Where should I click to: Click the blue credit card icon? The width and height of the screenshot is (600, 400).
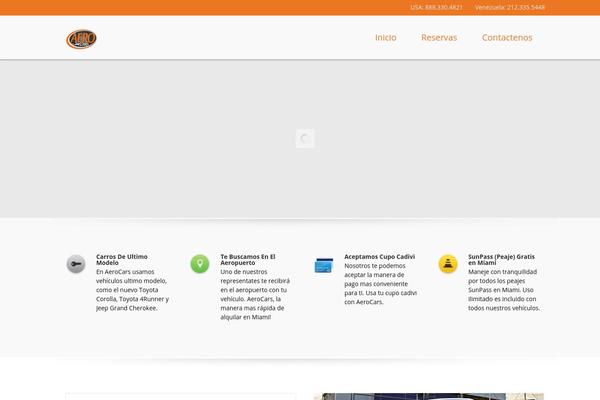(324, 265)
